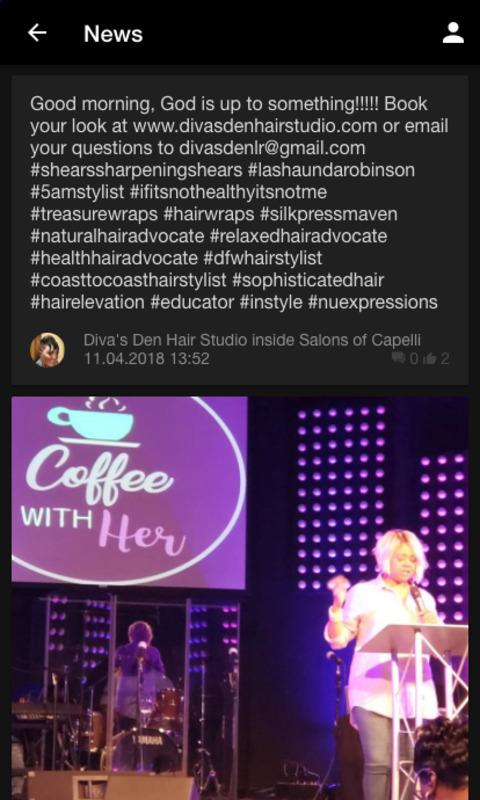The width and height of the screenshot is (480, 800).
Task: Tap hashtag #naturalhairadvocate
Action: [x=117, y=236]
